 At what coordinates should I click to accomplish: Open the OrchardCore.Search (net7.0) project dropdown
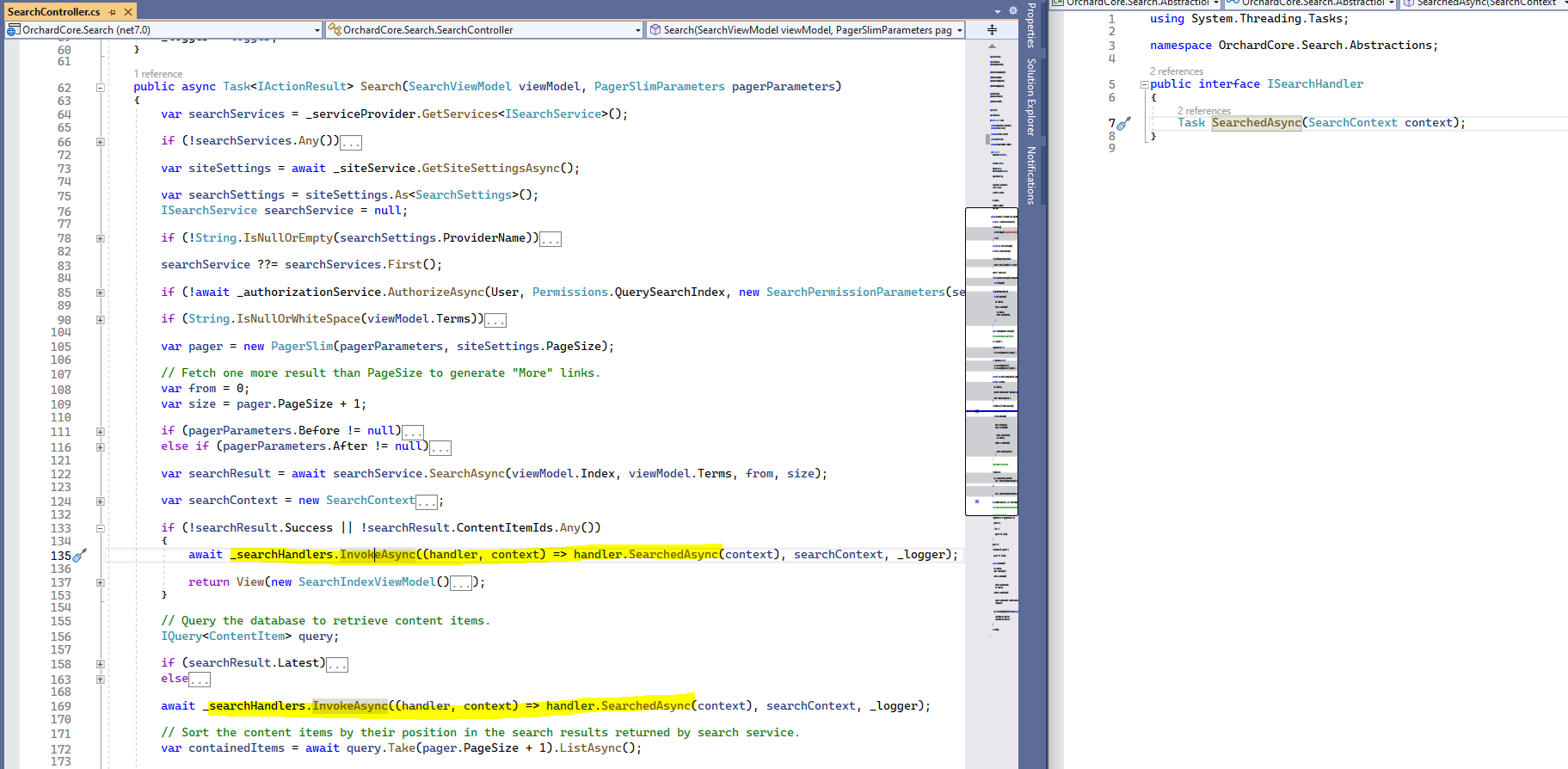[317, 30]
